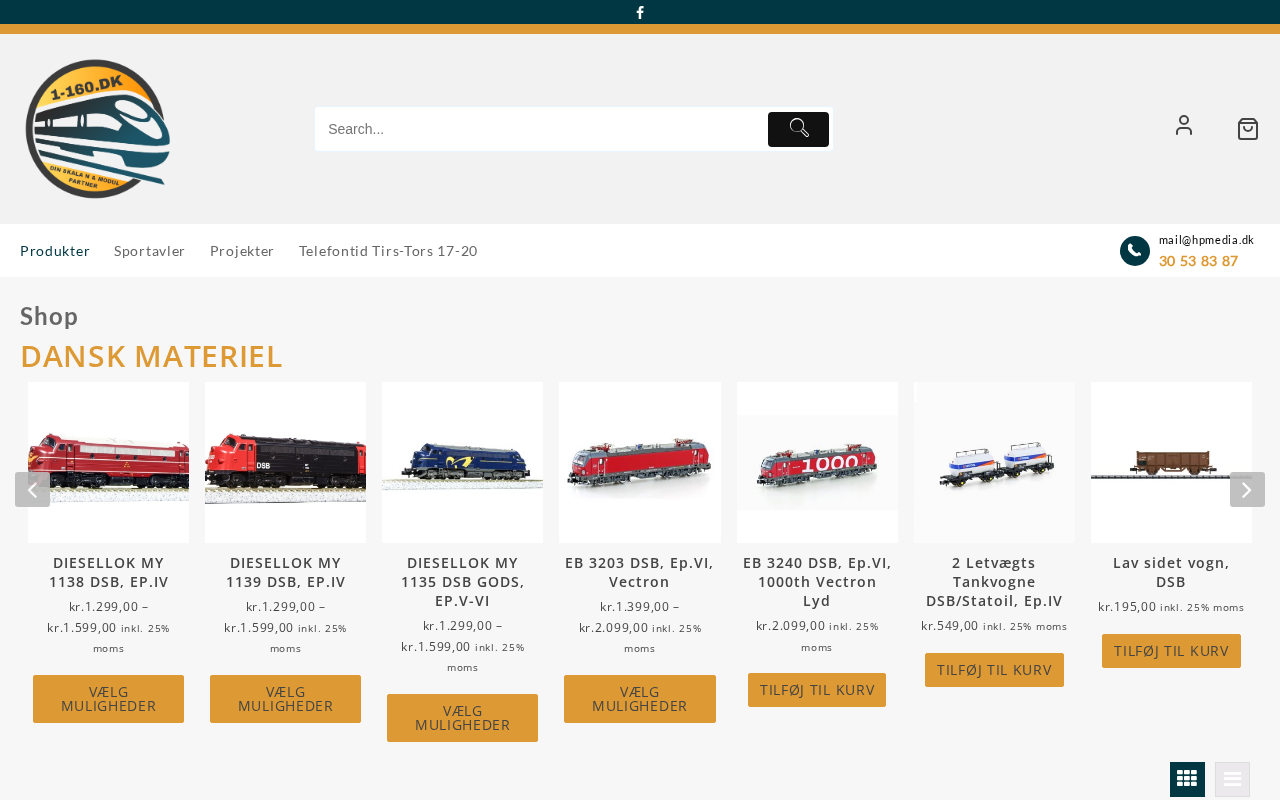Viewport: 1280px width, 800px height.
Task: Open the Statoil tank wagons image
Action: pos(994,463)
